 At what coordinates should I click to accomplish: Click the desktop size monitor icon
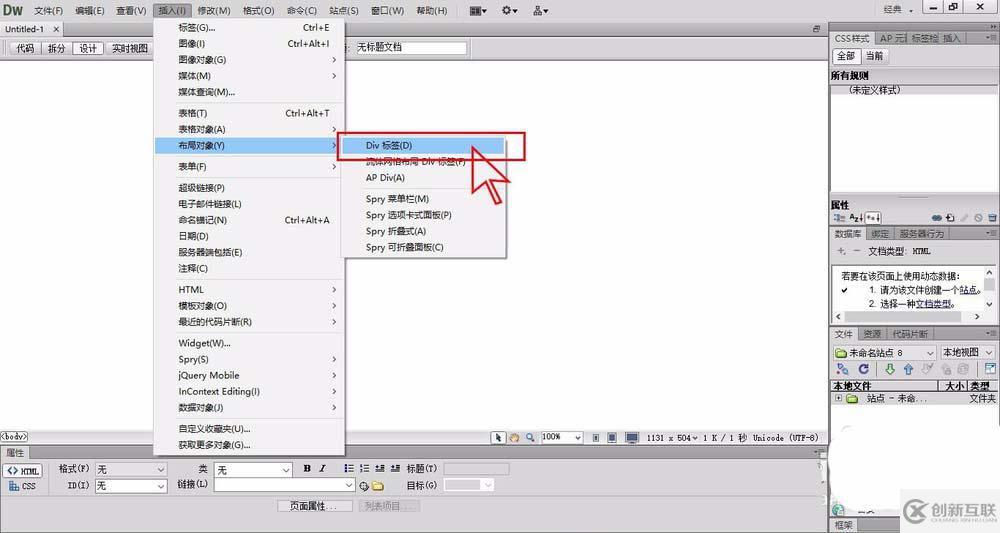click(632, 437)
